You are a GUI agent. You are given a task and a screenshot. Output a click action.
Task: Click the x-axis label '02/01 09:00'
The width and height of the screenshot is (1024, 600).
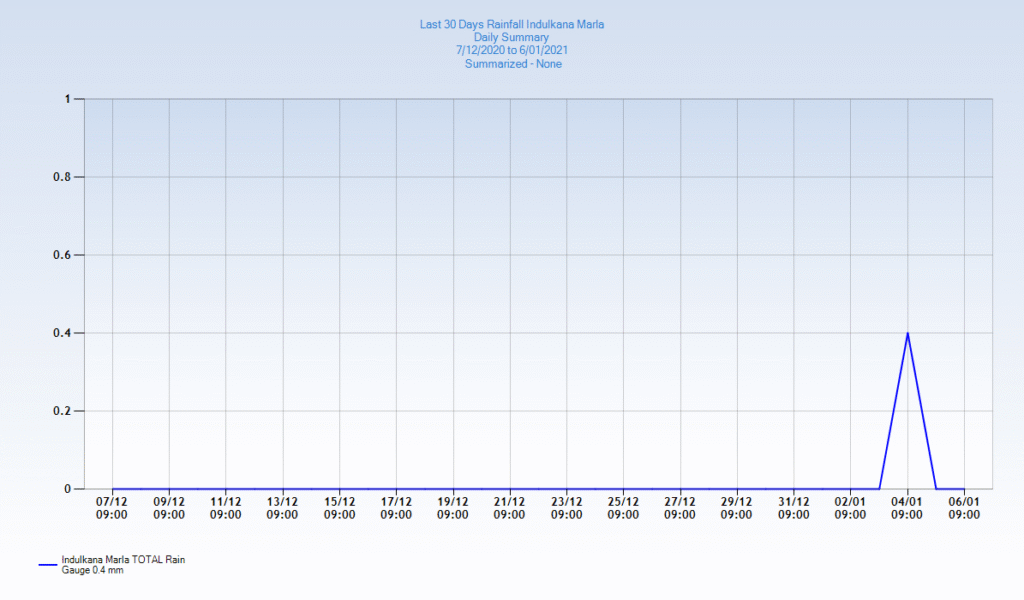coord(850,509)
